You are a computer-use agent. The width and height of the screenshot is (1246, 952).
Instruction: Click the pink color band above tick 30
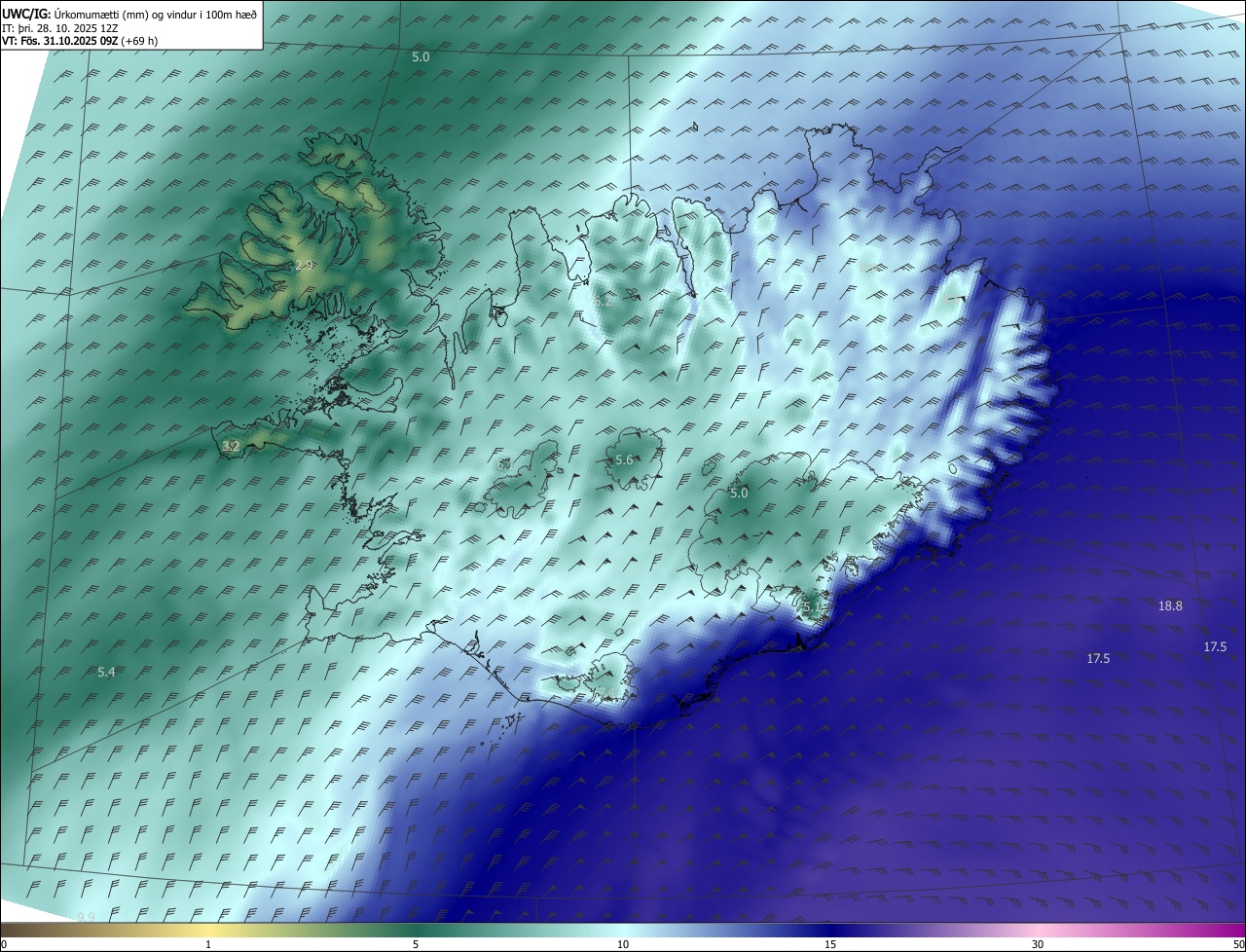1038,930
